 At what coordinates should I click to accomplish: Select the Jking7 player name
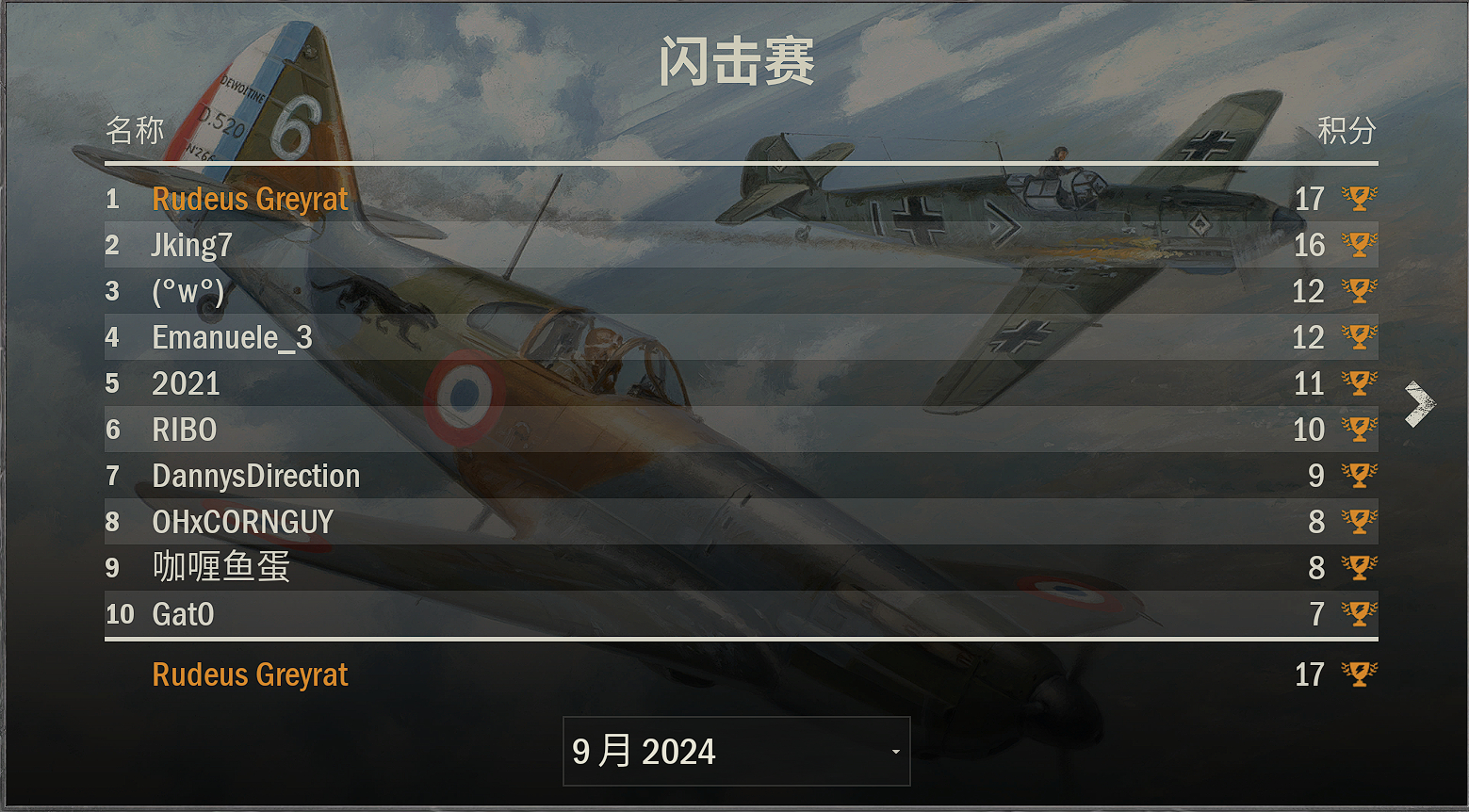[191, 245]
